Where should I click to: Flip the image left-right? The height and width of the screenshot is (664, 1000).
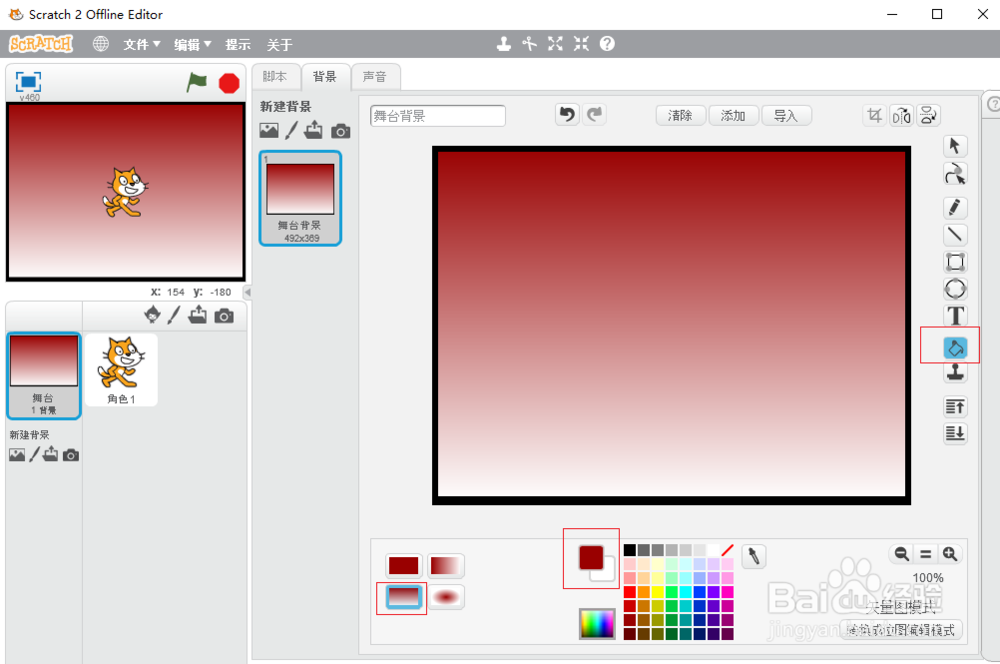(x=901, y=115)
